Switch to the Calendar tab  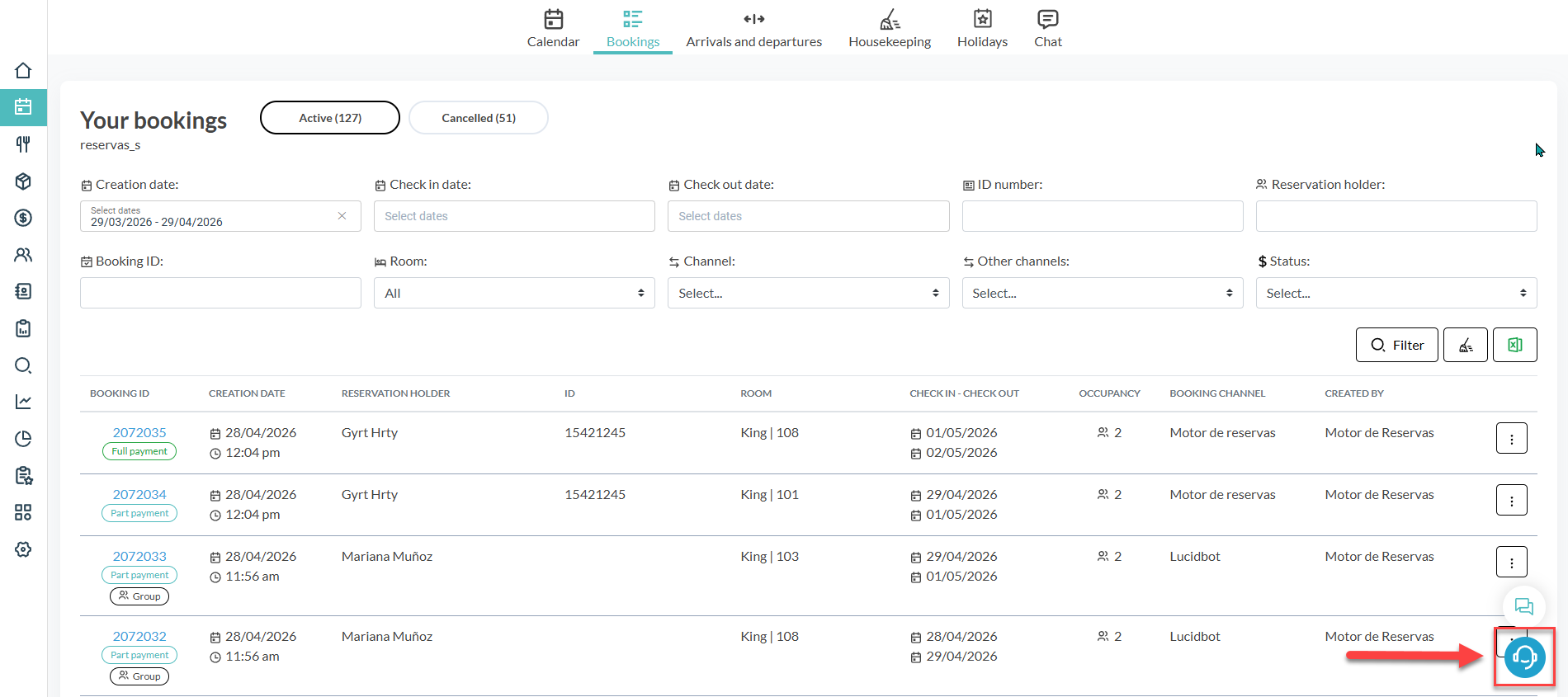click(553, 28)
